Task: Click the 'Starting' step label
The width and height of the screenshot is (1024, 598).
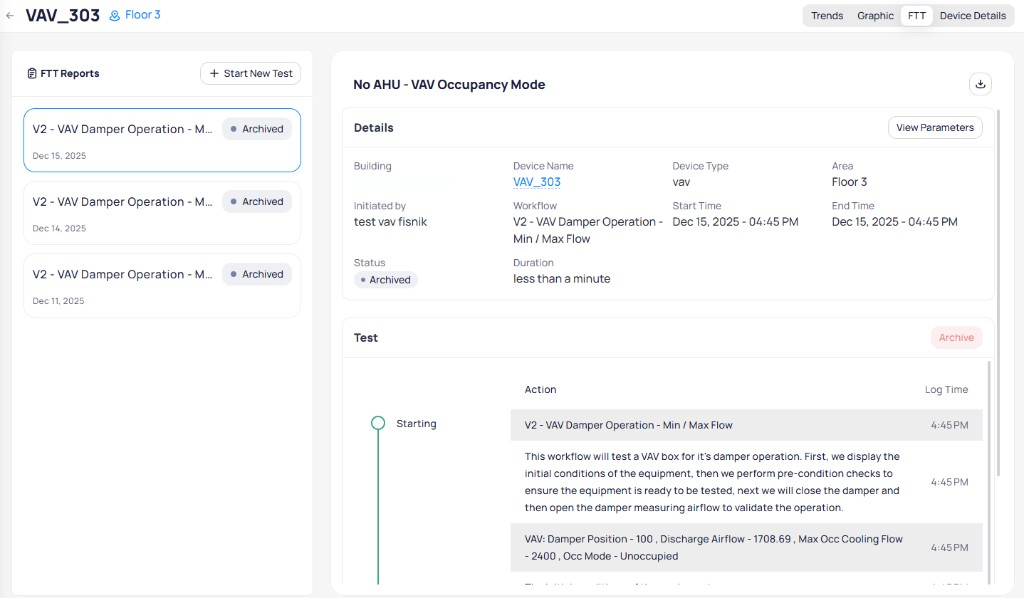Action: point(416,424)
